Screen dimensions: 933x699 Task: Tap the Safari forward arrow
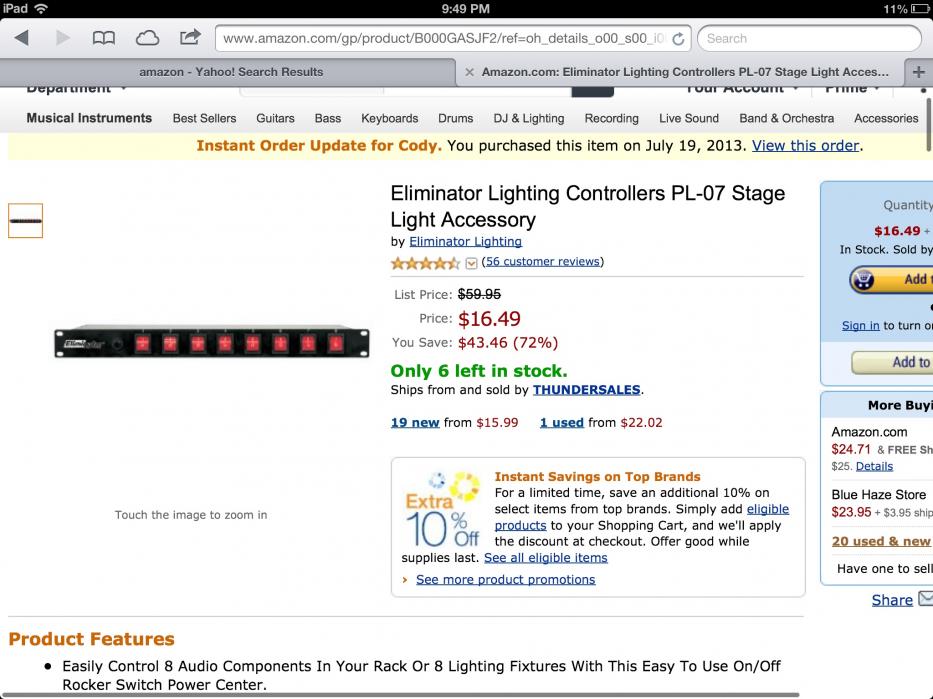62,38
